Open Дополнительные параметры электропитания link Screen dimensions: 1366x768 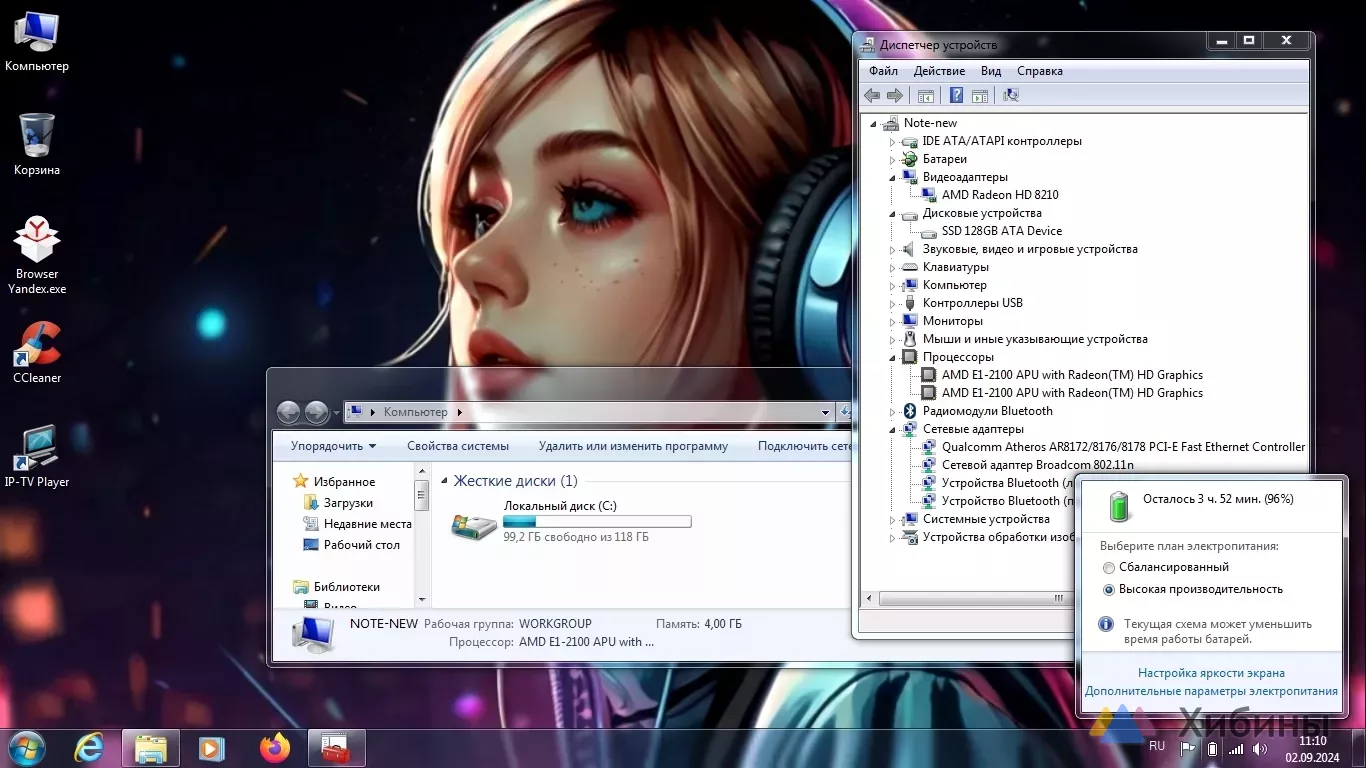1211,691
